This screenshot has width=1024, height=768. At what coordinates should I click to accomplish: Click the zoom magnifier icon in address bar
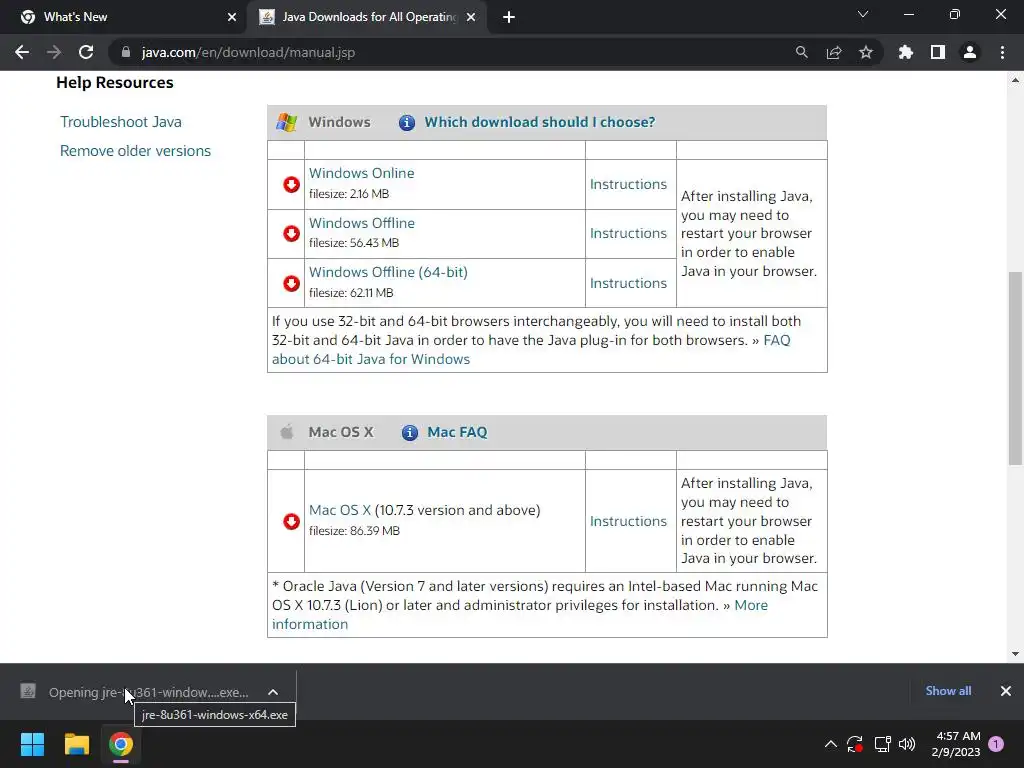(x=801, y=52)
